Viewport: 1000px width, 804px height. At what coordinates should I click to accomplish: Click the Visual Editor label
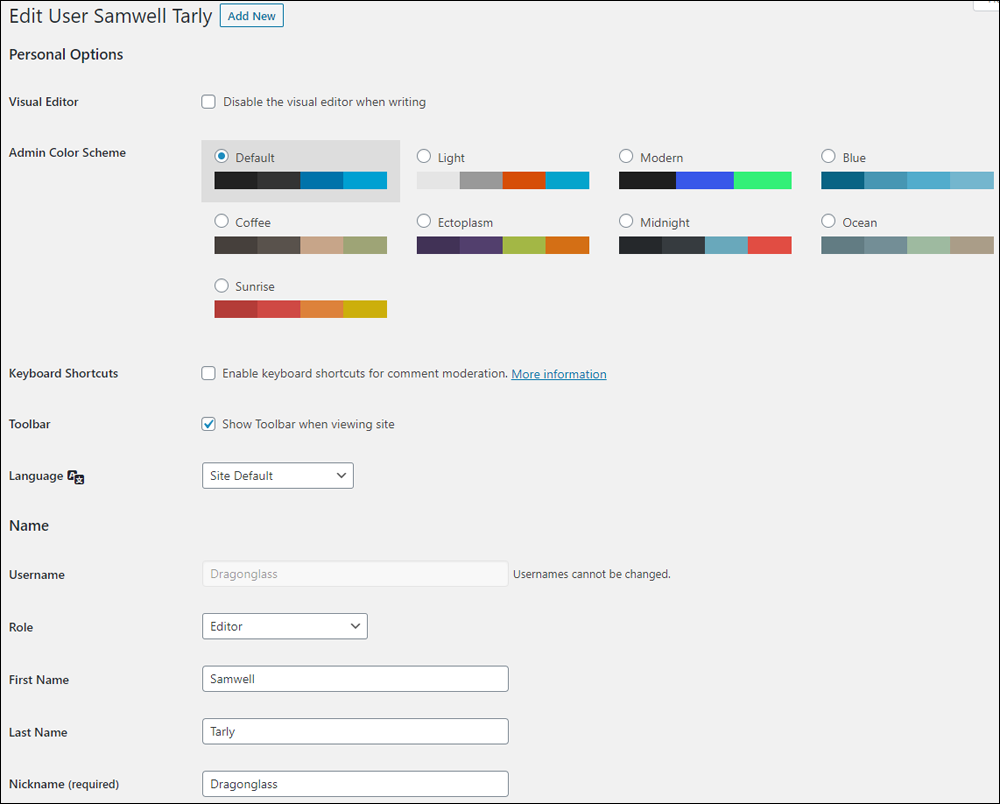(x=43, y=102)
